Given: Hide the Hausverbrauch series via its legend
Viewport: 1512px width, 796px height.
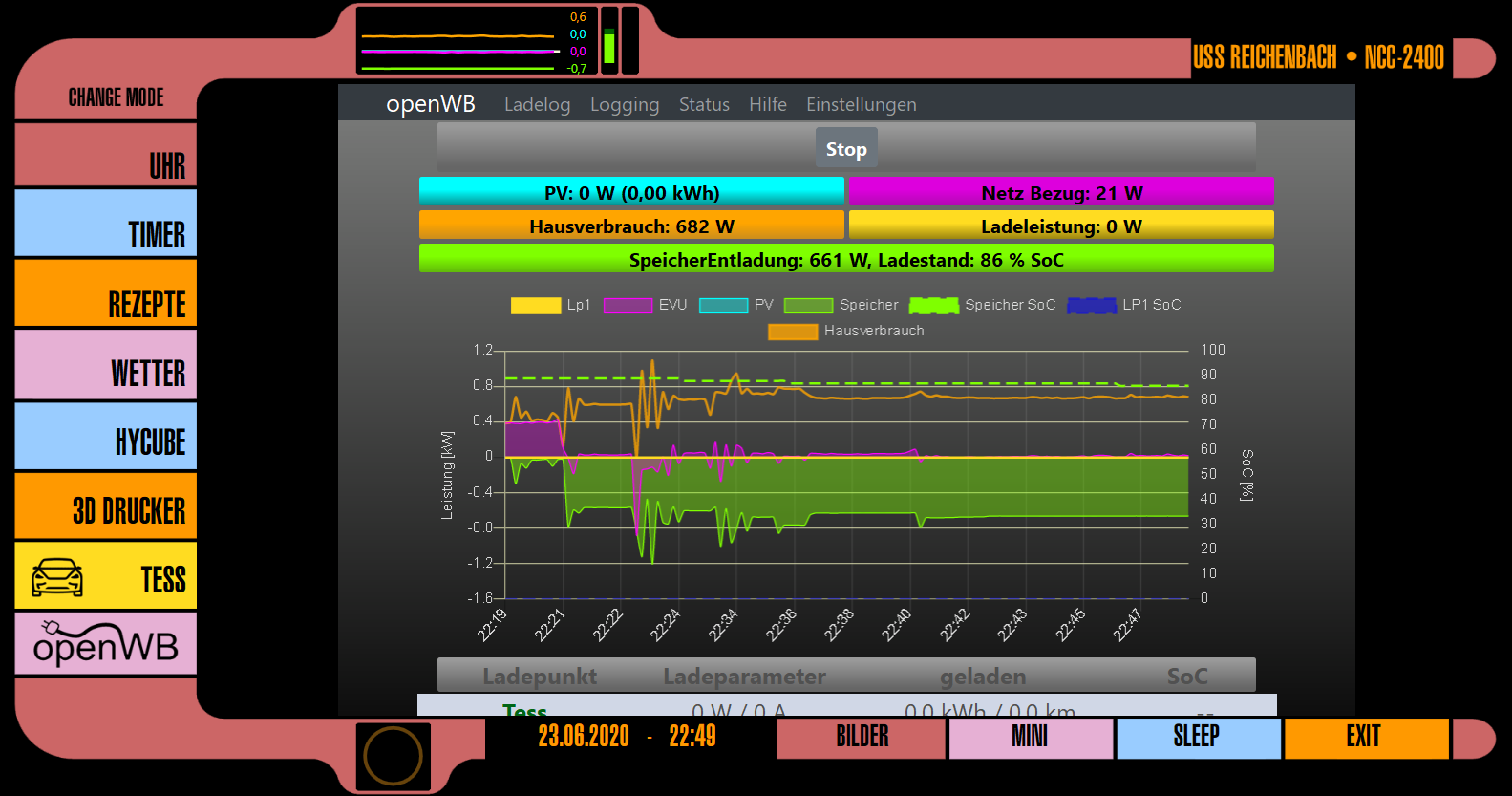Looking at the screenshot, I should point(845,331).
